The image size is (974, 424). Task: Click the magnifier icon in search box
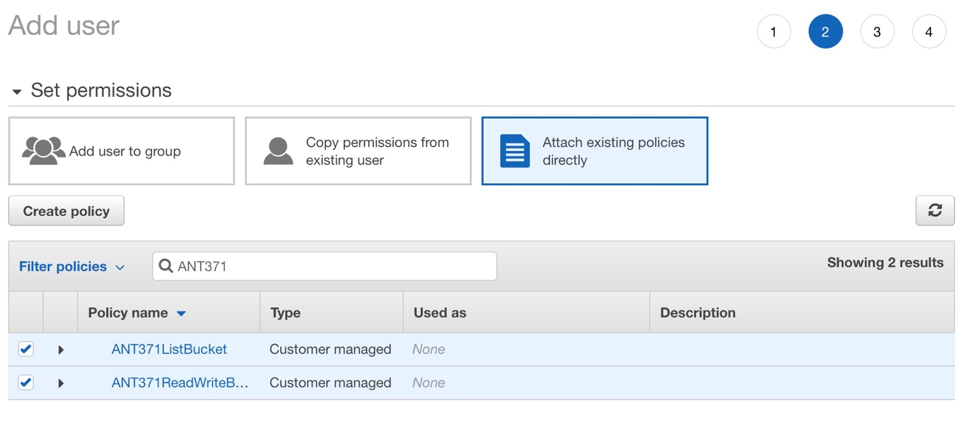click(x=166, y=266)
